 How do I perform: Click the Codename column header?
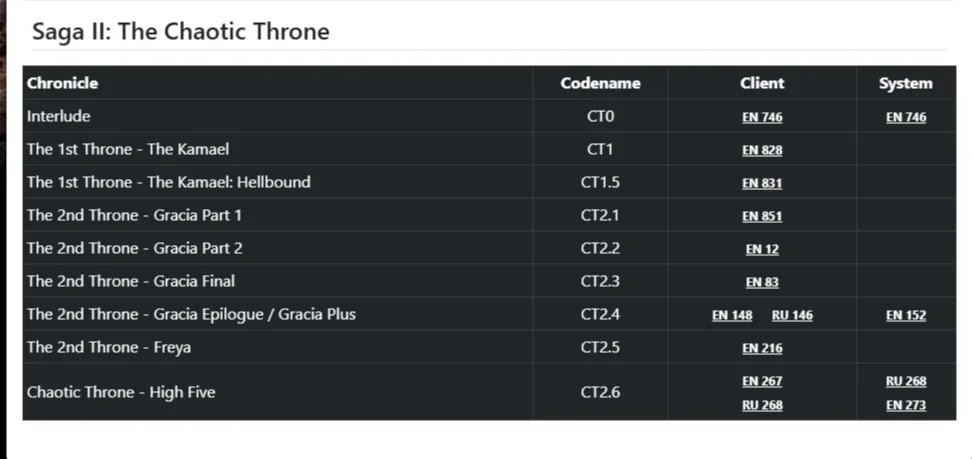point(600,83)
